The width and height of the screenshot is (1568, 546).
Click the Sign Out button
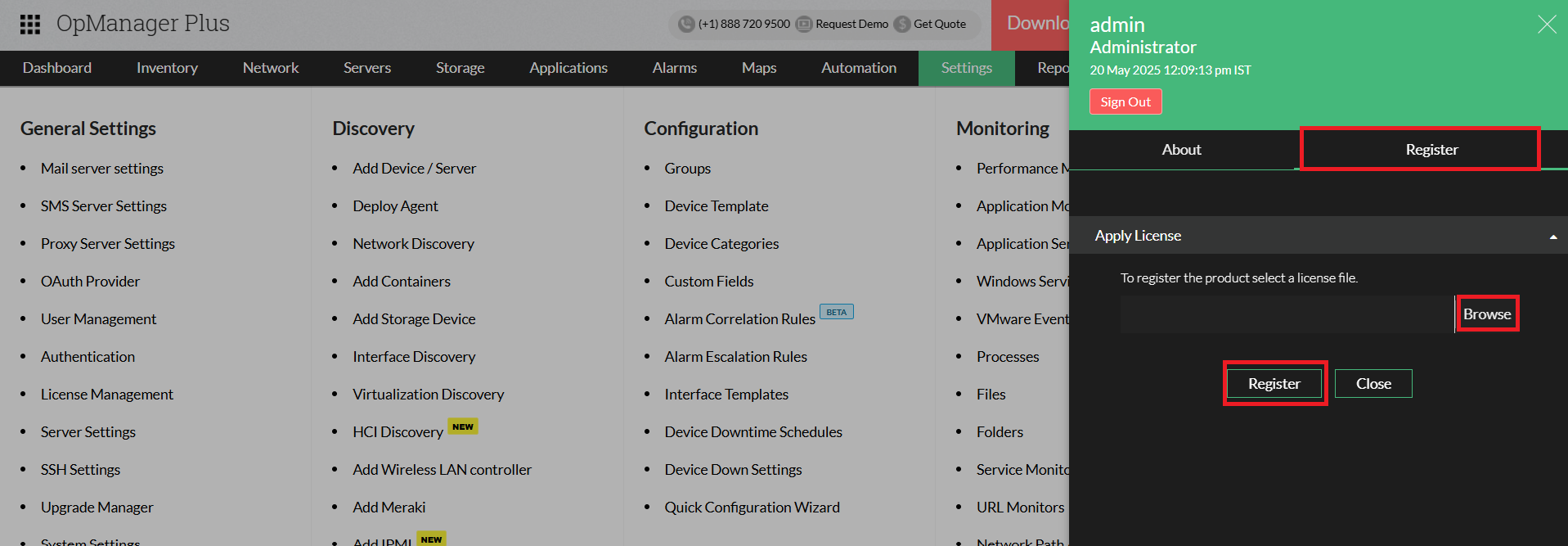point(1125,102)
